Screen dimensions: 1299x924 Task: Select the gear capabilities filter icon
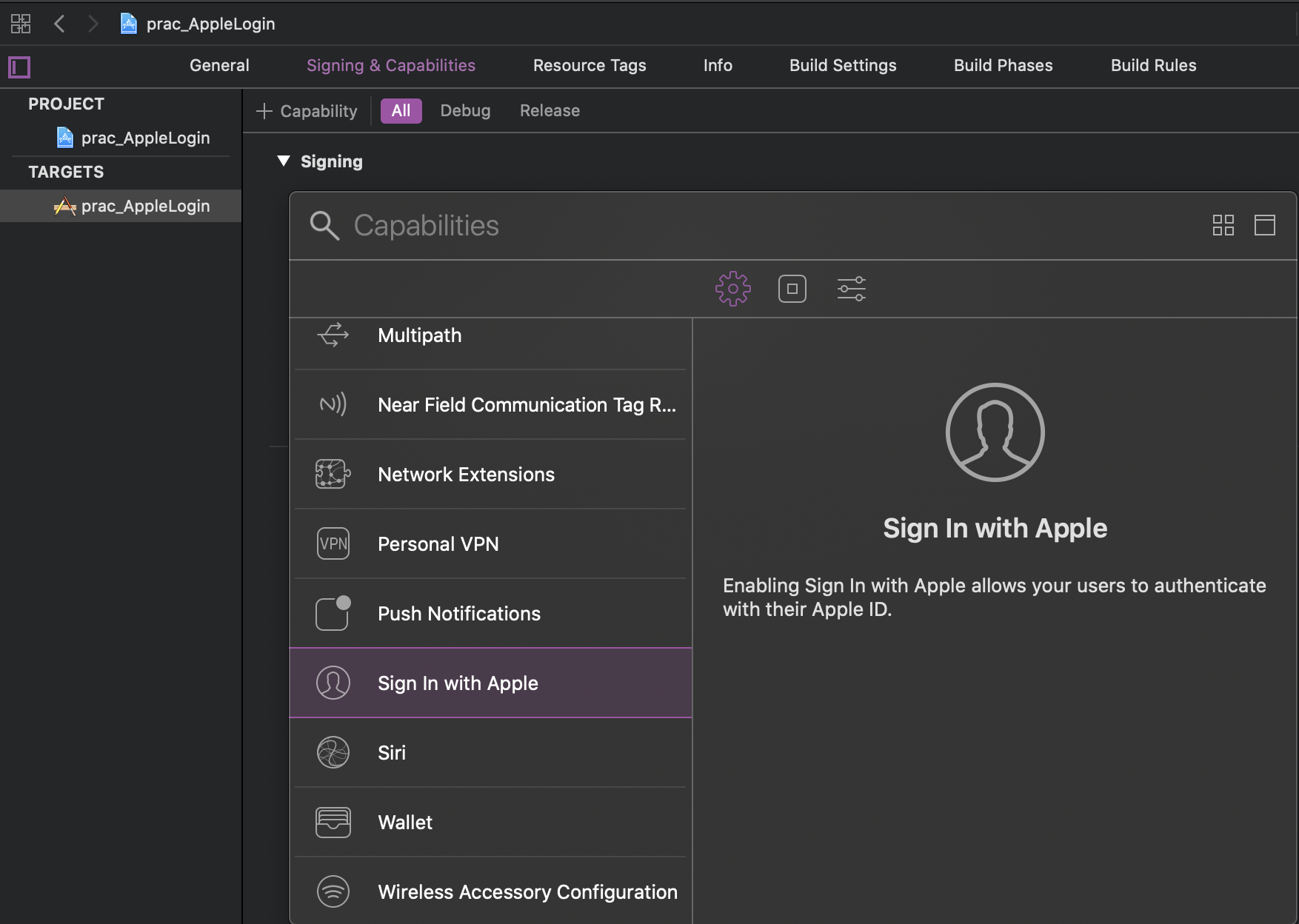tap(733, 289)
